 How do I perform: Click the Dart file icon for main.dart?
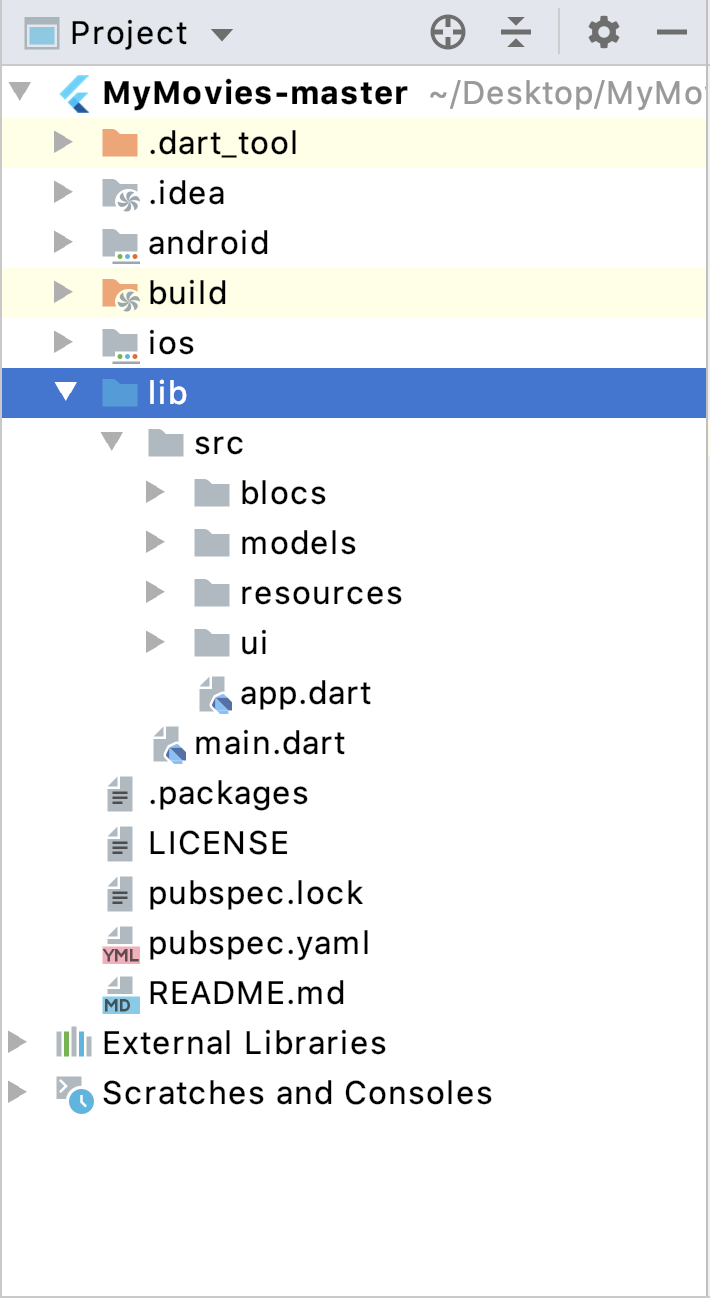click(x=169, y=744)
